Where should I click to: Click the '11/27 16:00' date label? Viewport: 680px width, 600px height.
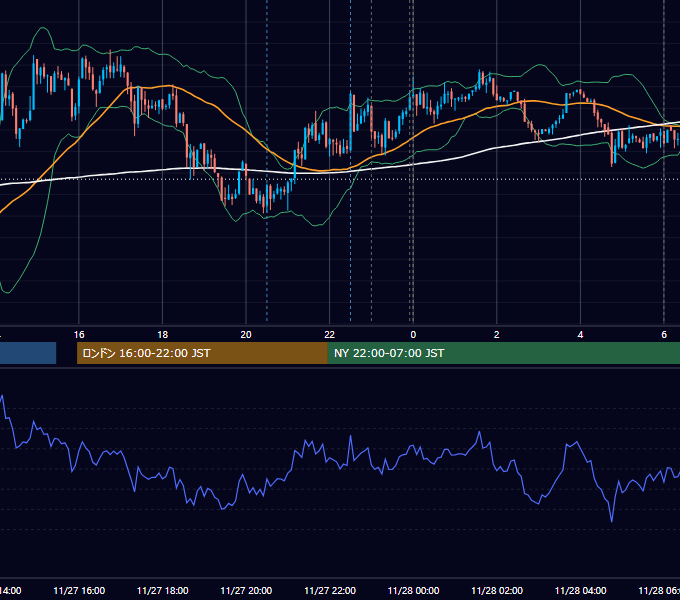[x=79, y=590]
